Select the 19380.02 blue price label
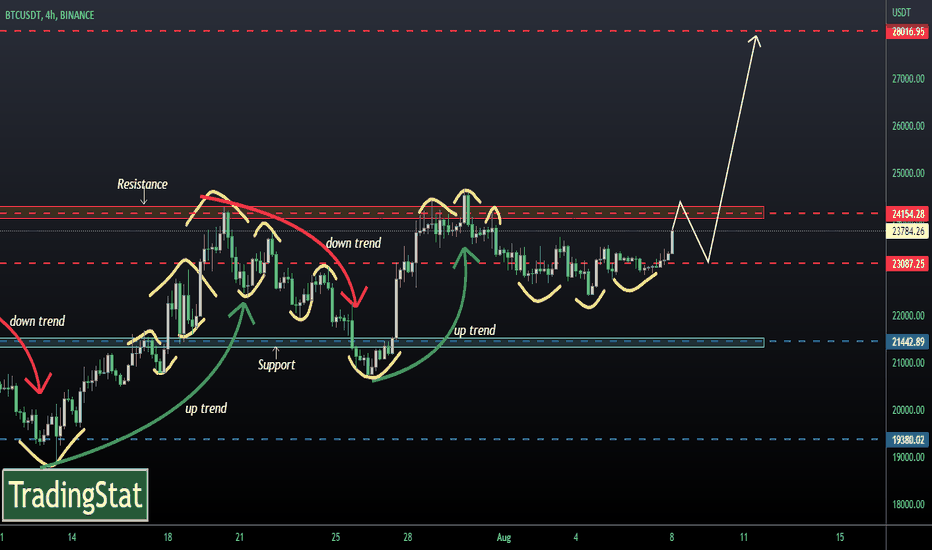The height and width of the screenshot is (550, 932). coord(908,439)
